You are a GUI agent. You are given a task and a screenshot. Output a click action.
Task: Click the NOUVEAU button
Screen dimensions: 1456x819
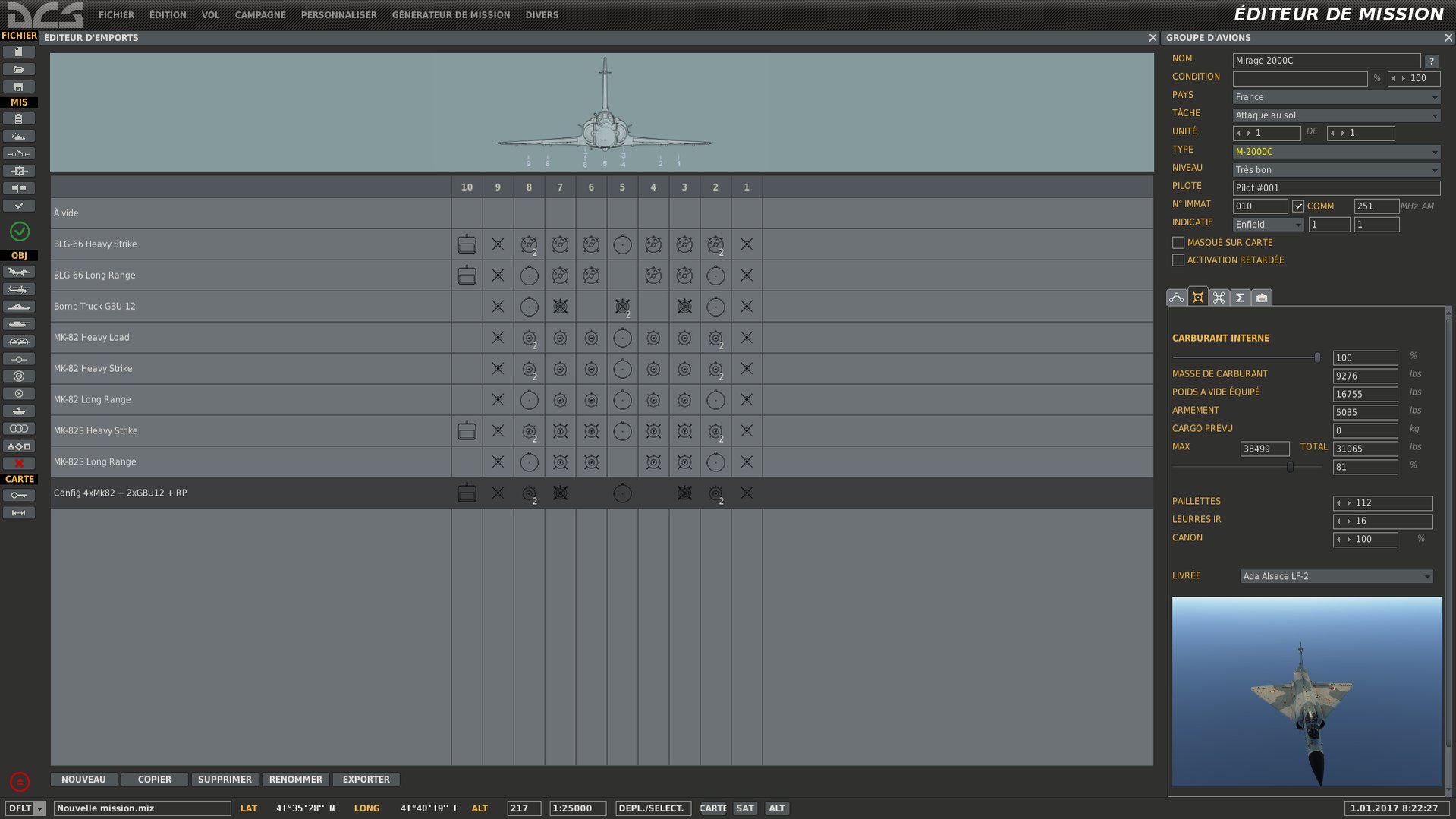[83, 780]
